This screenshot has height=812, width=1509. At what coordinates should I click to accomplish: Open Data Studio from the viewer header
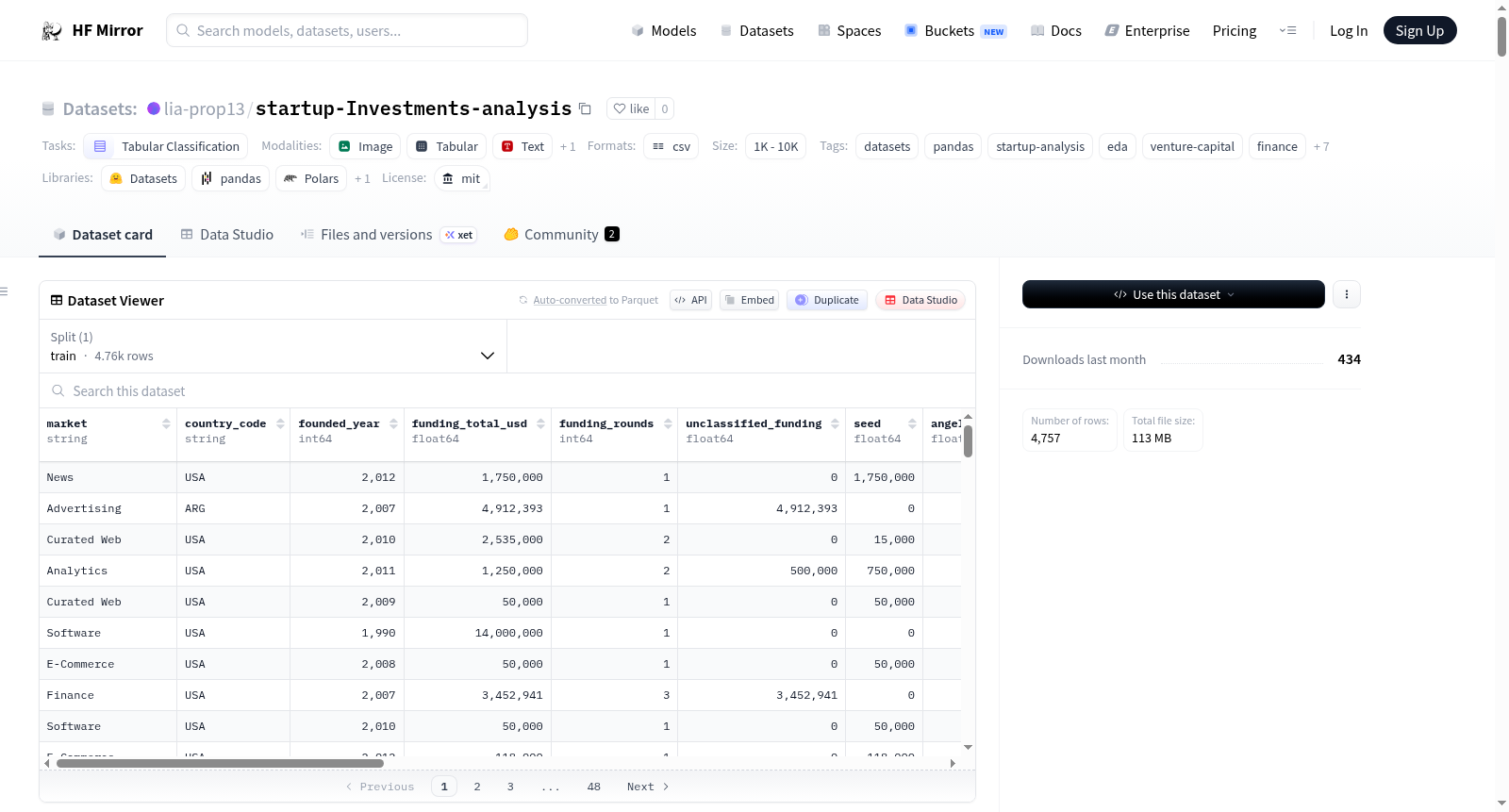[920, 300]
